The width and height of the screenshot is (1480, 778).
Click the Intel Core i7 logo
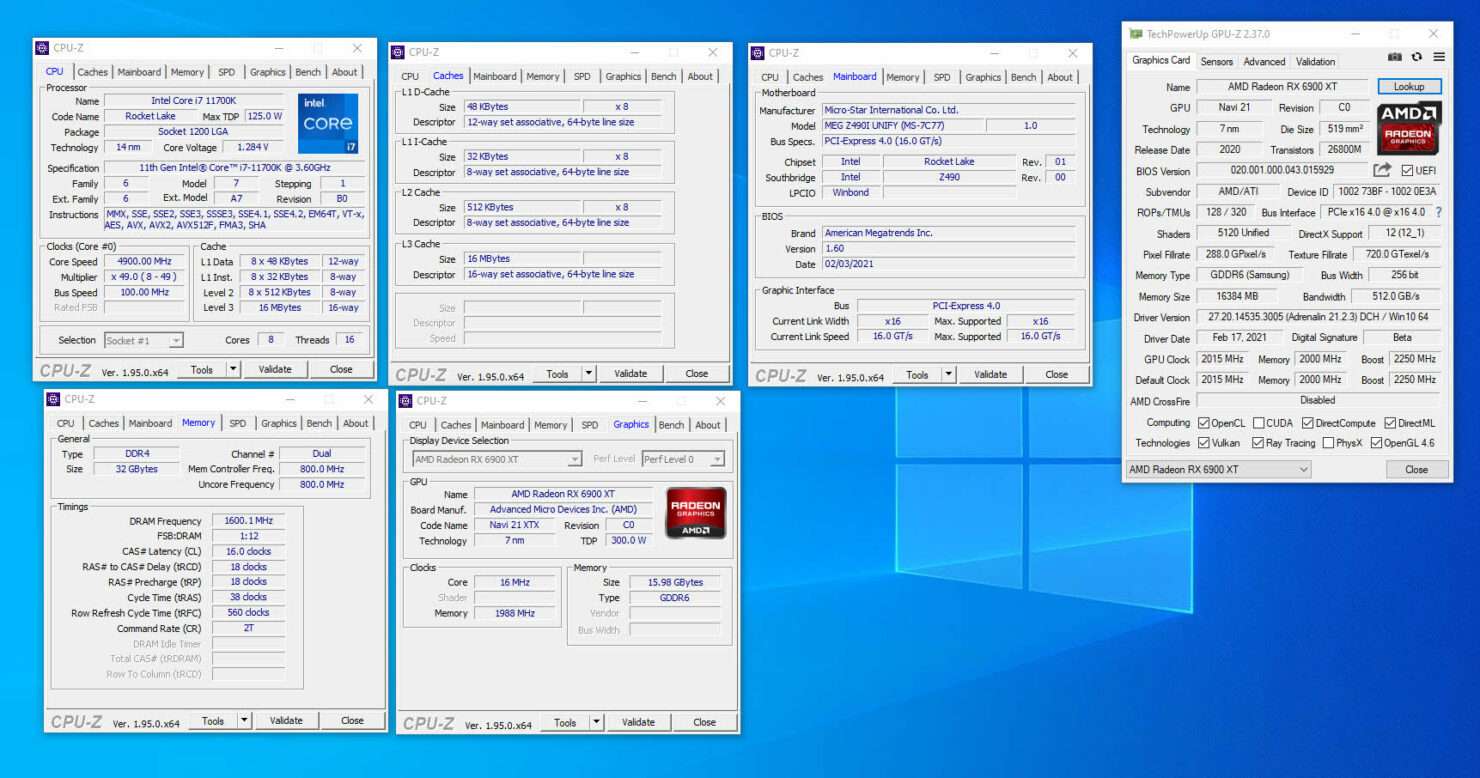point(328,124)
